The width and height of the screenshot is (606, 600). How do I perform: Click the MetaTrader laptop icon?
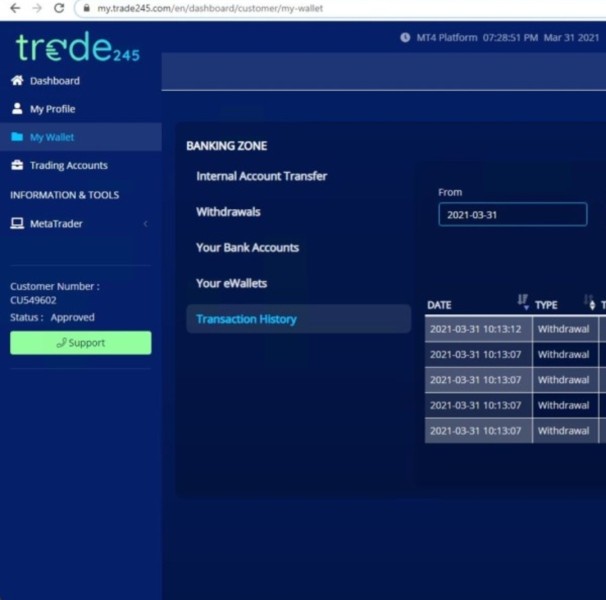point(17,223)
